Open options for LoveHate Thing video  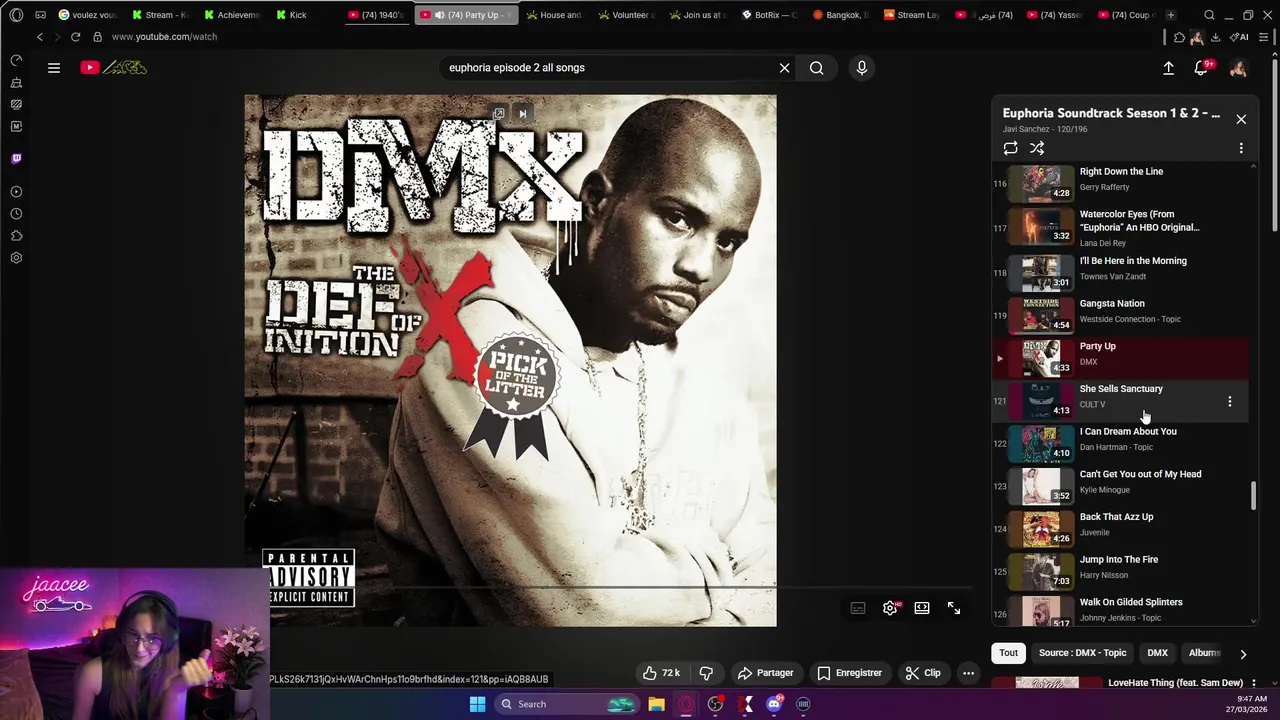(1253, 683)
